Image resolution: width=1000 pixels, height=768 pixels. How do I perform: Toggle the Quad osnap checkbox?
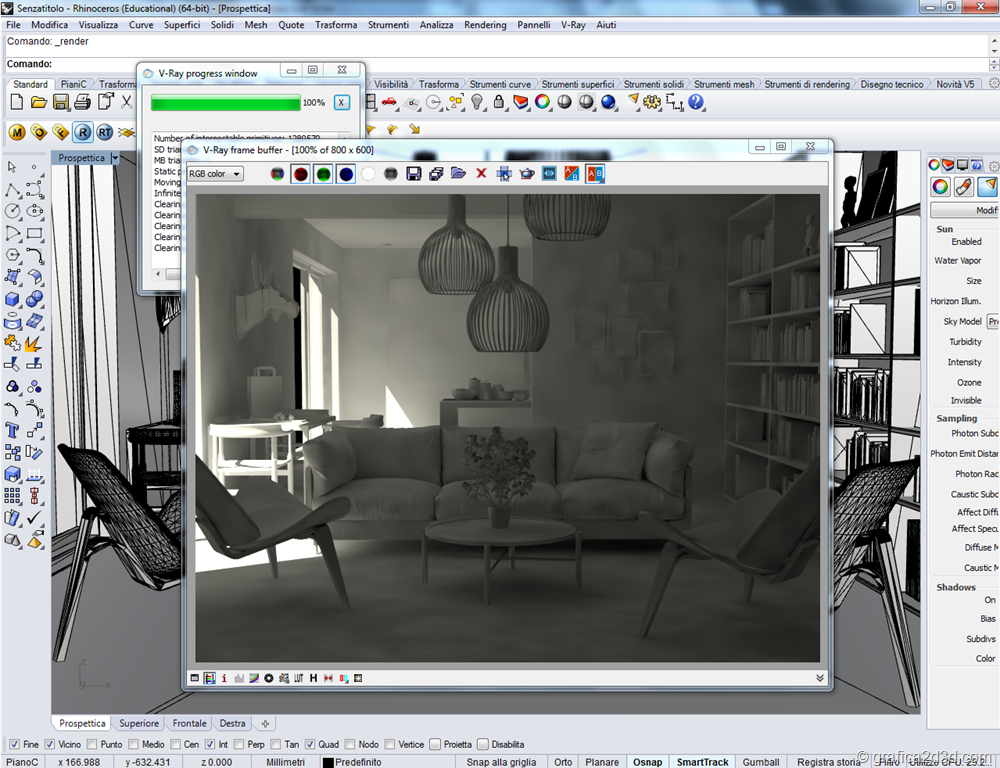310,744
